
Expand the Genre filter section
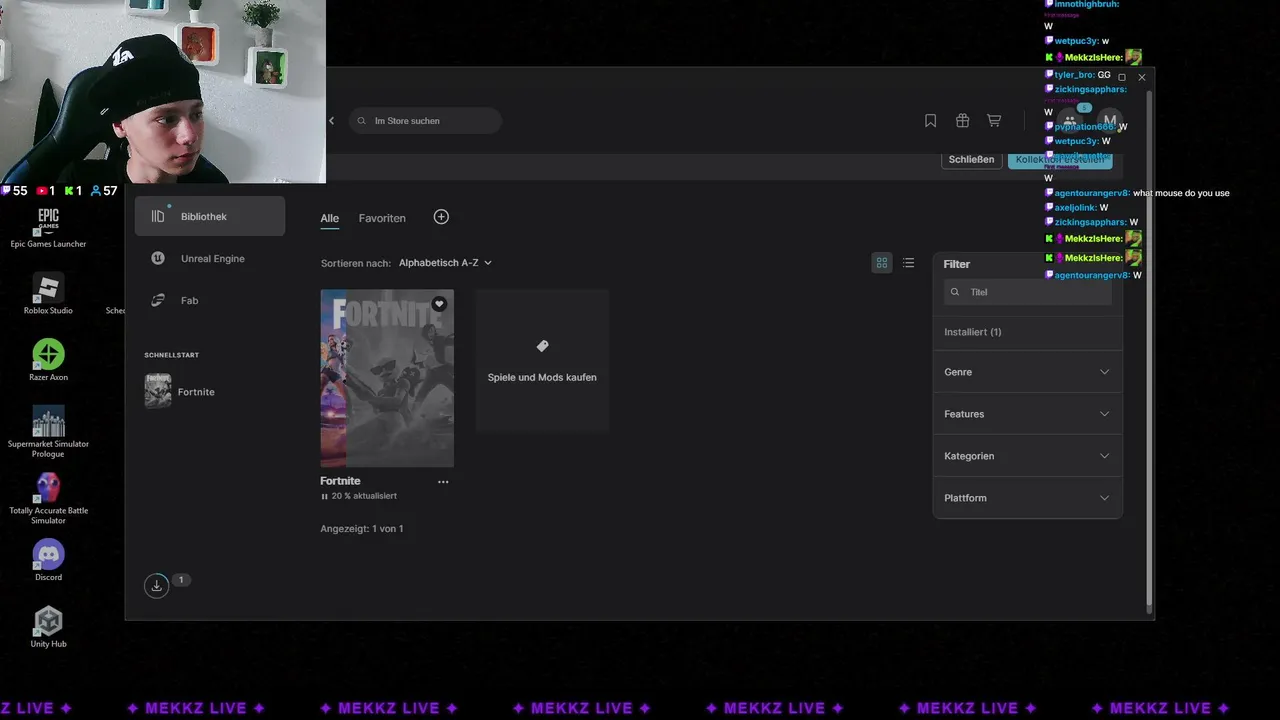click(1027, 372)
